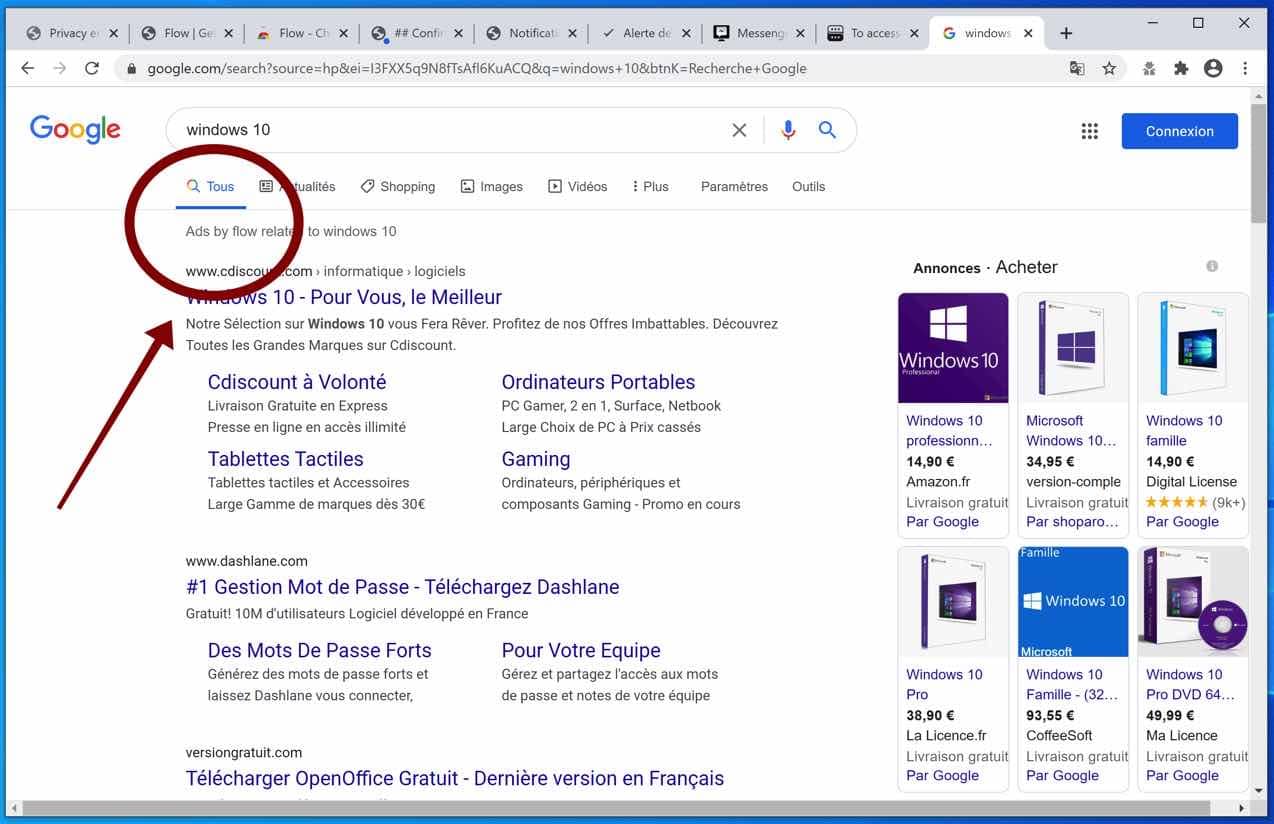Open the Cdiscount à Volonté sitelink

[x=297, y=382]
